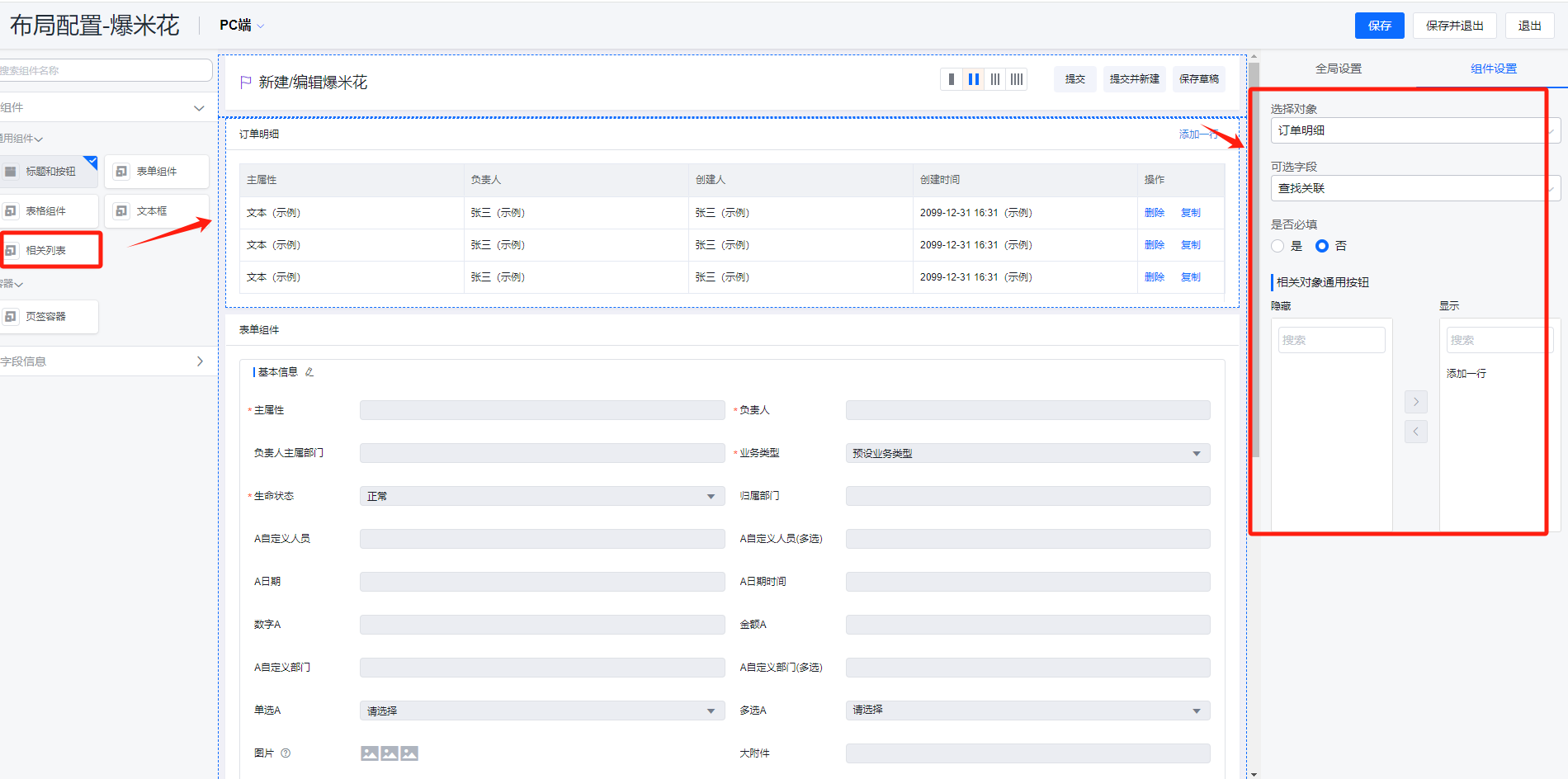The image size is (1568, 779).
Task: Select 是 for 是否必填
Action: click(x=1278, y=246)
